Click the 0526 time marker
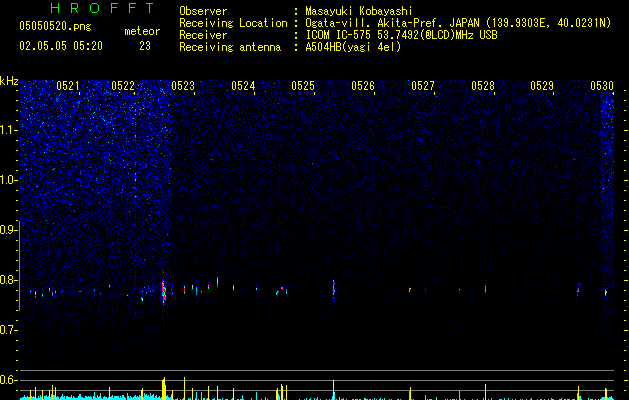This screenshot has width=629, height=400. coord(363,85)
